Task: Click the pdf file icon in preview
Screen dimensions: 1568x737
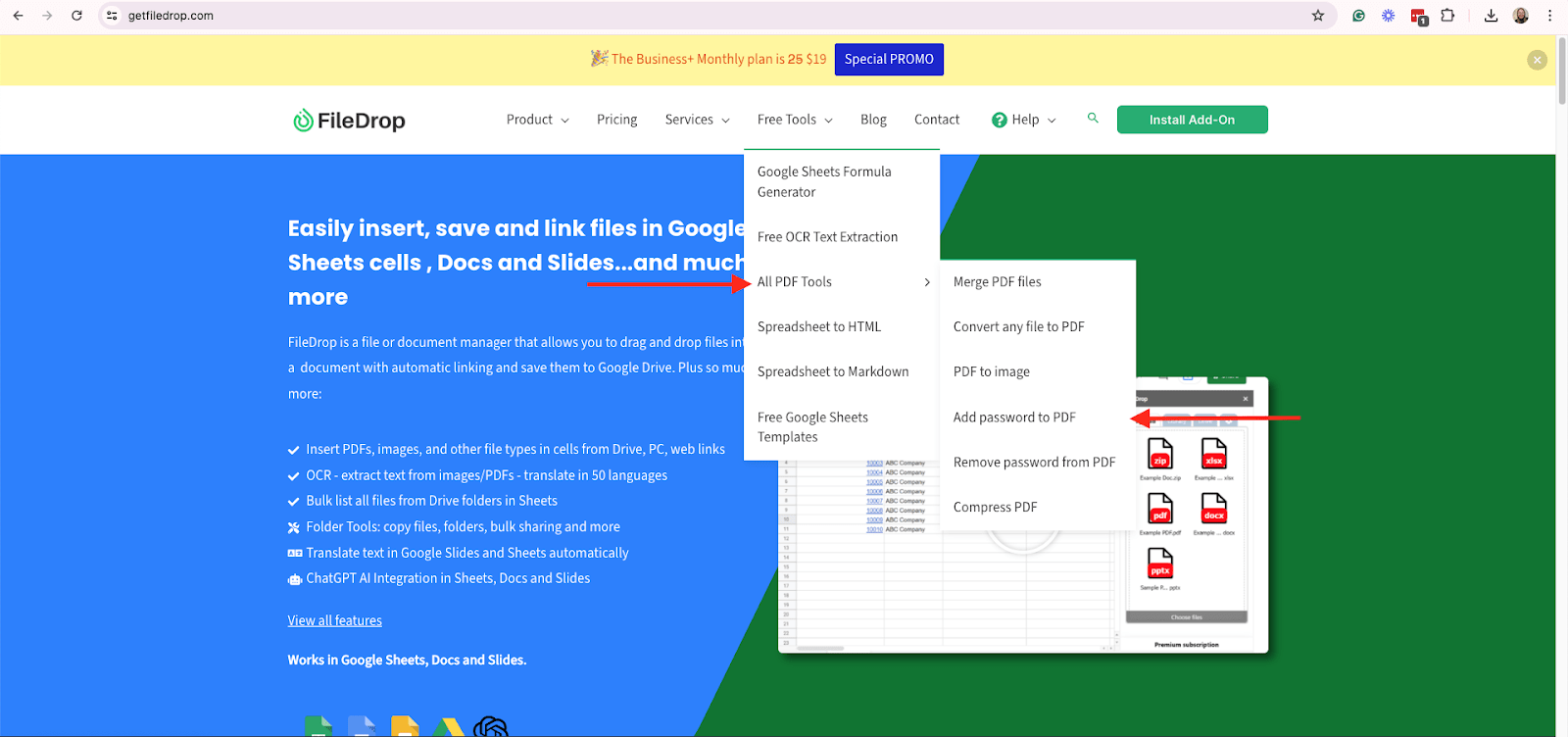Action: [x=1160, y=509]
